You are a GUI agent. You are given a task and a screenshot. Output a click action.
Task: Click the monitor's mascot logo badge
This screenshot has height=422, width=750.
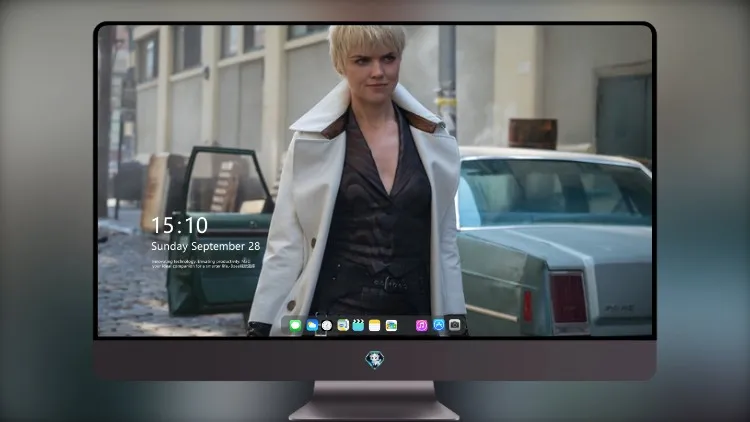(x=375, y=360)
